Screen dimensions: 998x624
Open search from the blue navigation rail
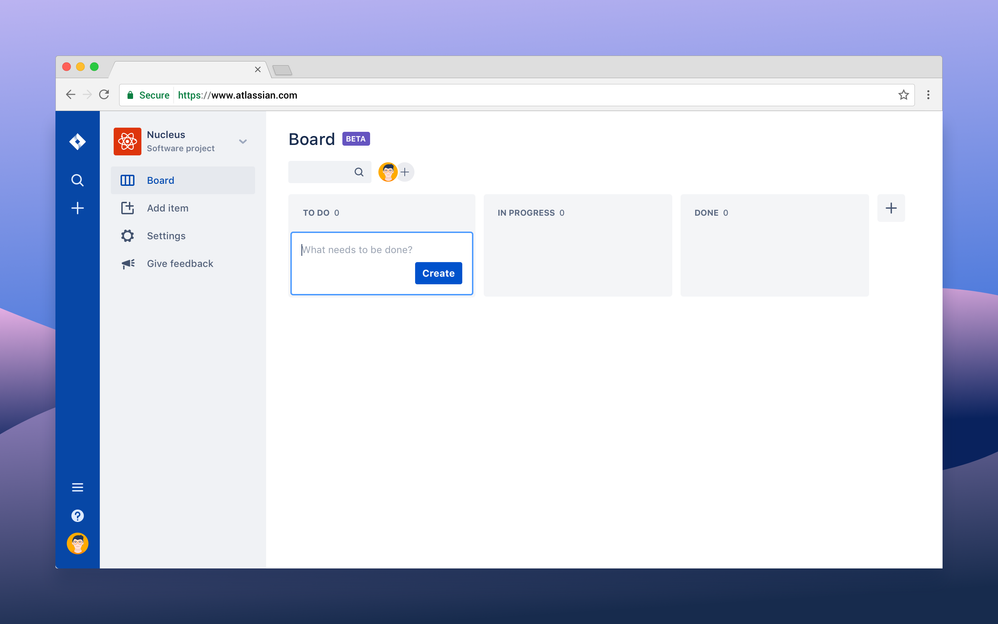tap(77, 180)
